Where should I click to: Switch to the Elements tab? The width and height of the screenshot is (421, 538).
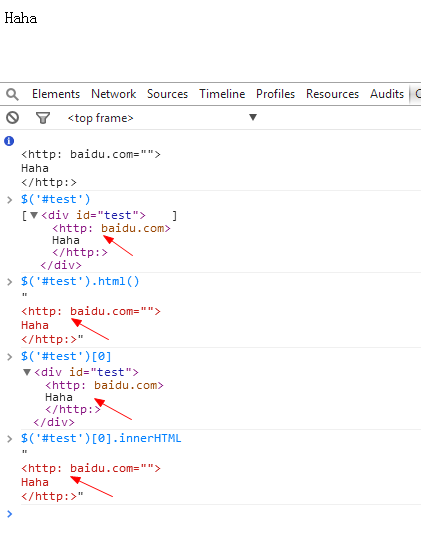click(56, 94)
